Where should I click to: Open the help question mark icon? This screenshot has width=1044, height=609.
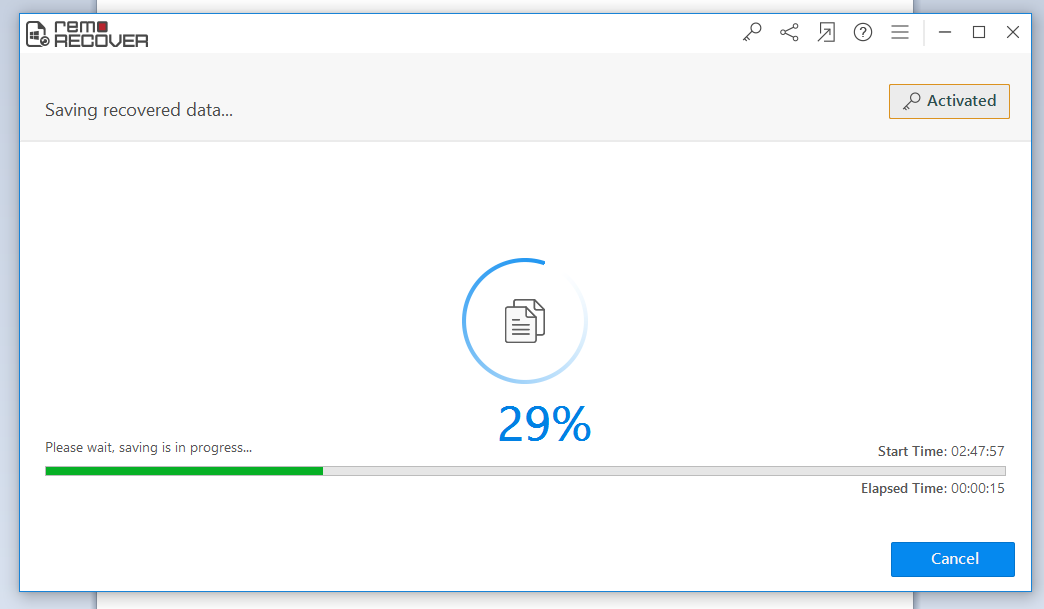(863, 32)
